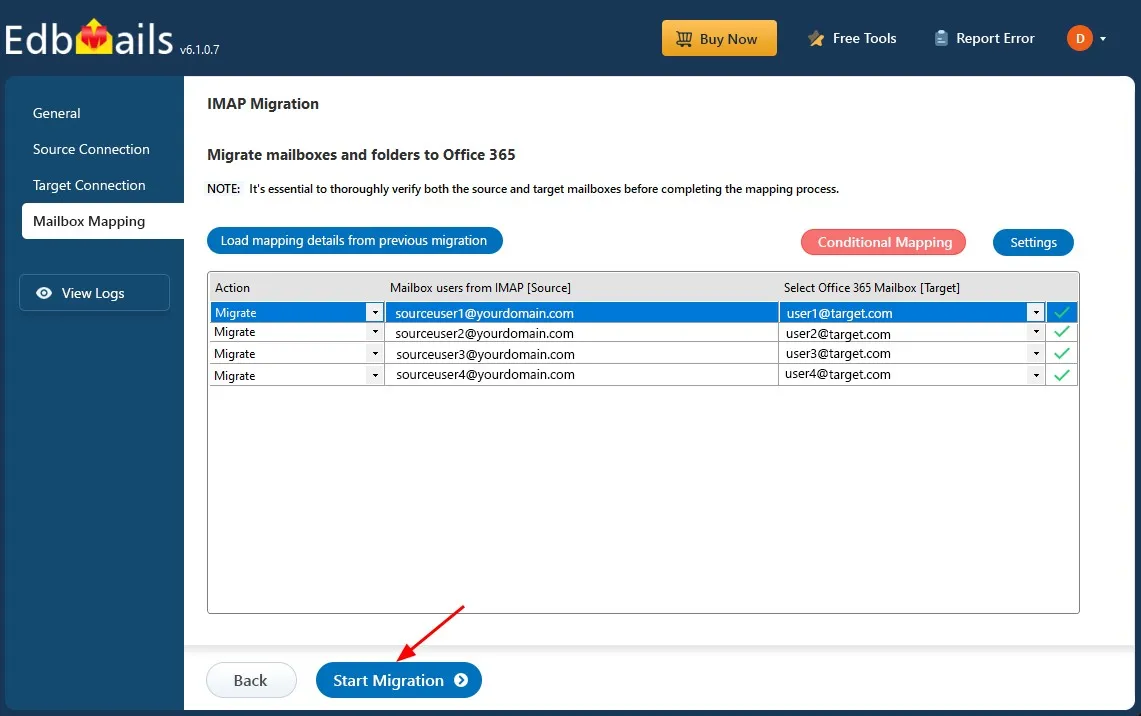Click the green checkmark for user1@target.com
This screenshot has height=716, width=1141.
pyautogui.click(x=1062, y=312)
